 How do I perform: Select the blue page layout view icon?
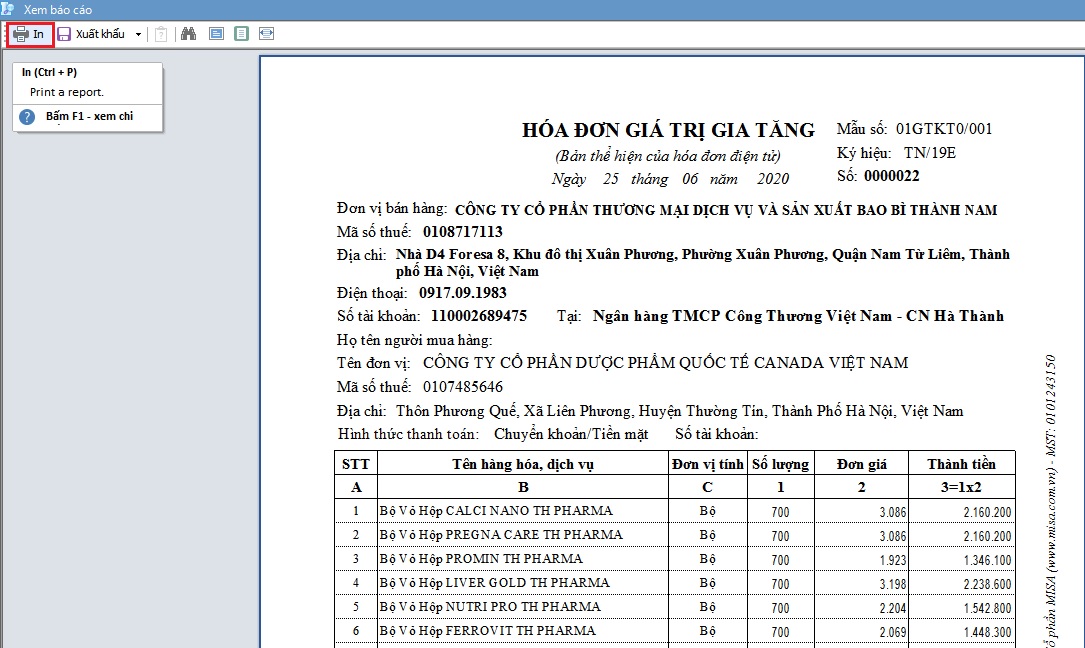217,33
